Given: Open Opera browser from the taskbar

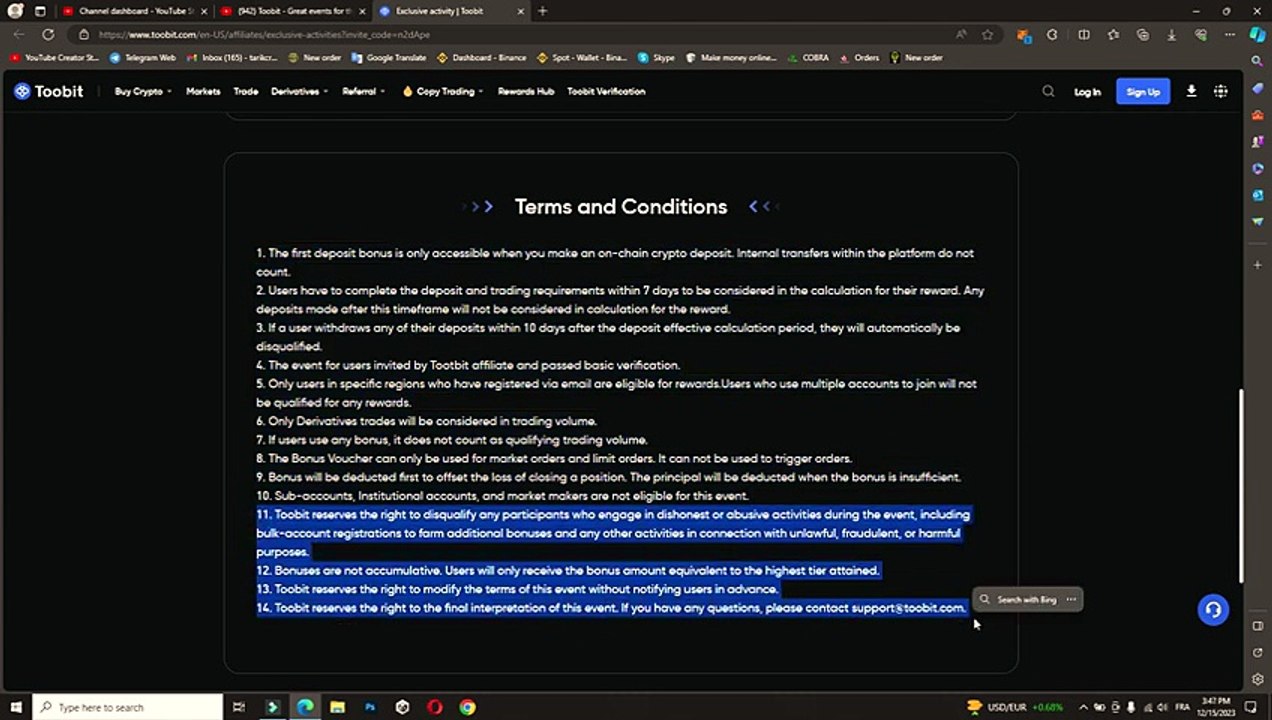Looking at the screenshot, I should click(435, 707).
